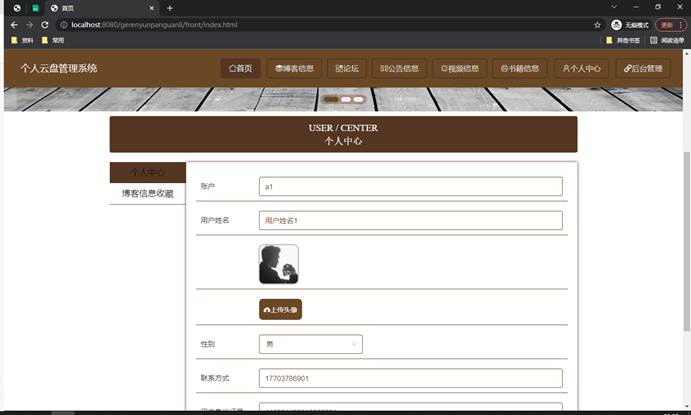Click the browser update button

tap(667, 25)
